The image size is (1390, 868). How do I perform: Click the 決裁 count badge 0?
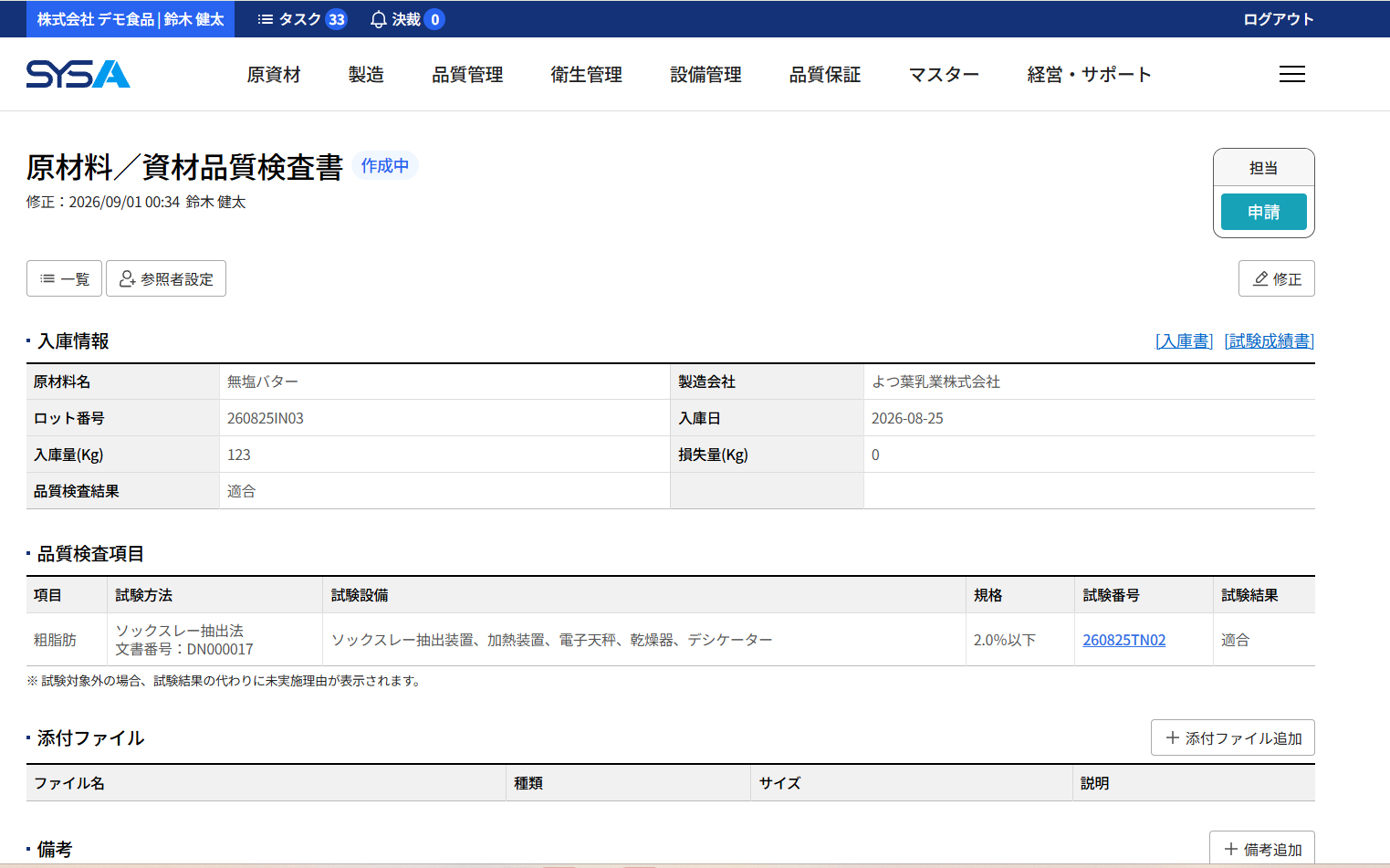point(435,19)
